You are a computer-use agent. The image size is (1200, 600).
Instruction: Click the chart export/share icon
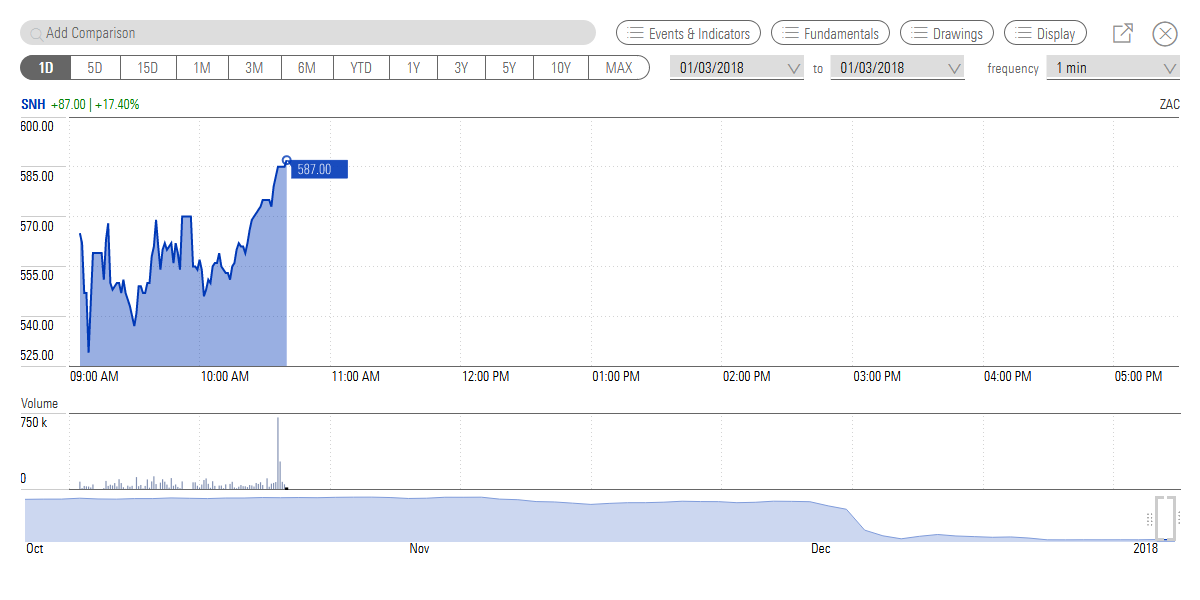1122,32
